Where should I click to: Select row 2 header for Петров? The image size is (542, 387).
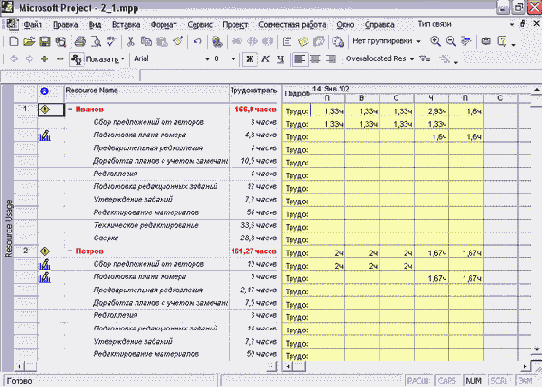tap(26, 251)
